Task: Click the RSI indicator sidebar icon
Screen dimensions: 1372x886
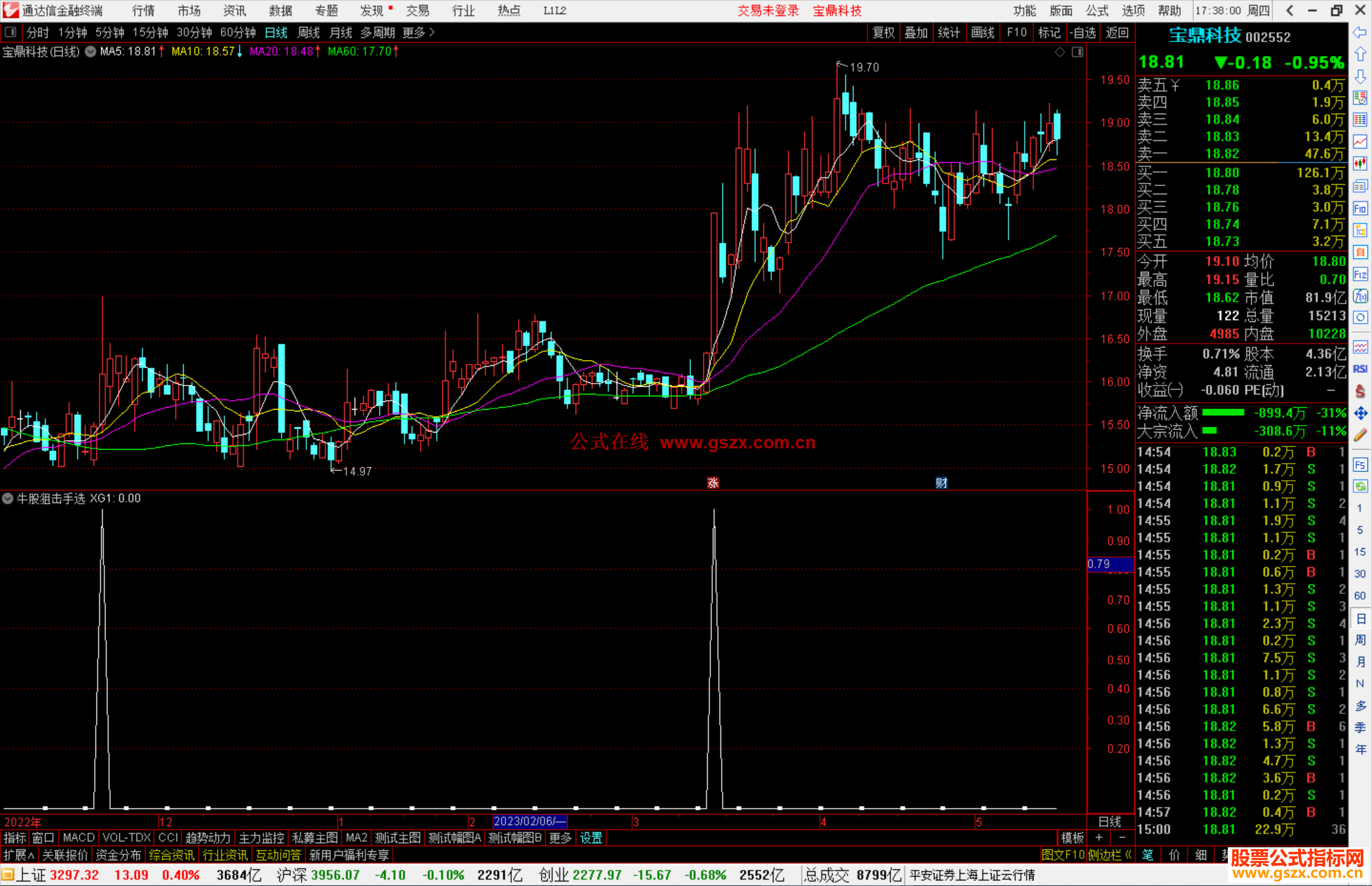Action: coord(1360,369)
